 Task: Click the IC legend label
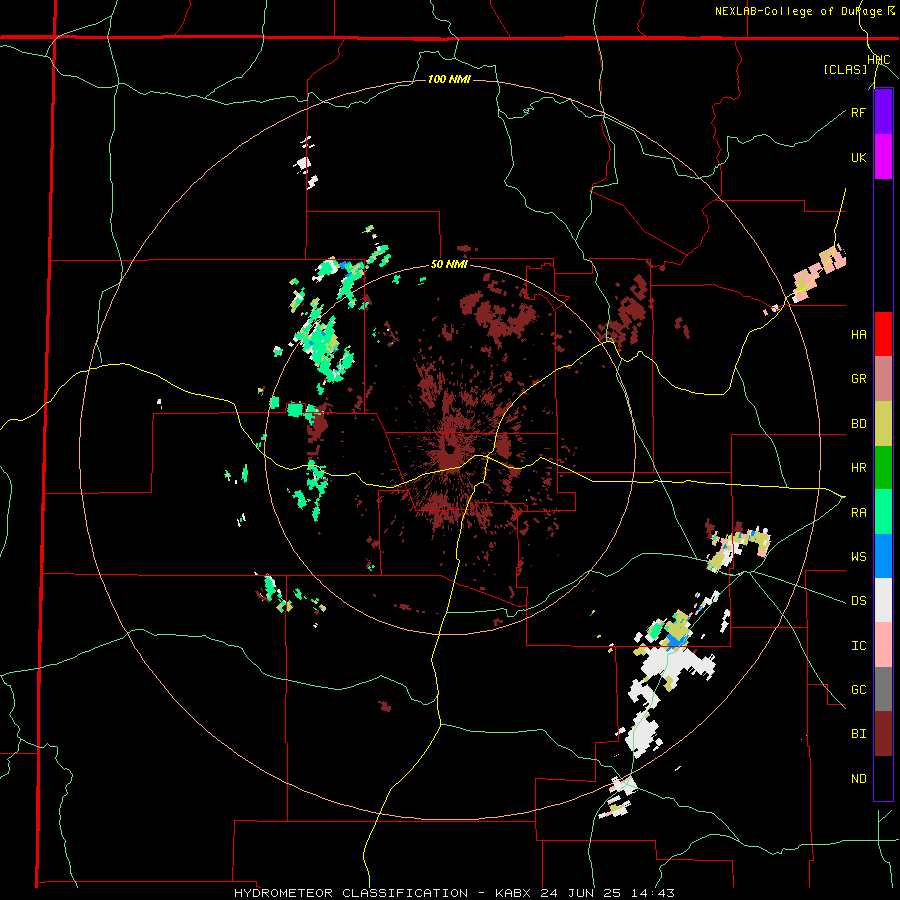click(x=859, y=646)
